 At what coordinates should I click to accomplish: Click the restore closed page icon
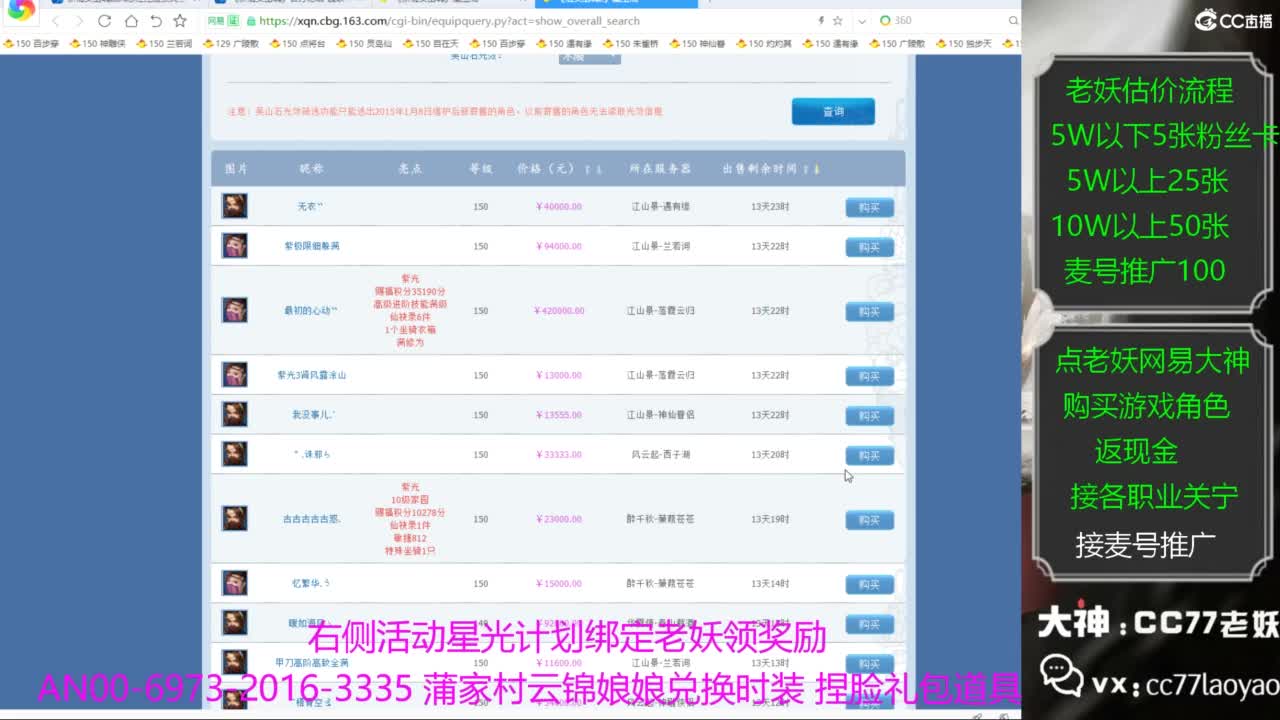(x=155, y=21)
